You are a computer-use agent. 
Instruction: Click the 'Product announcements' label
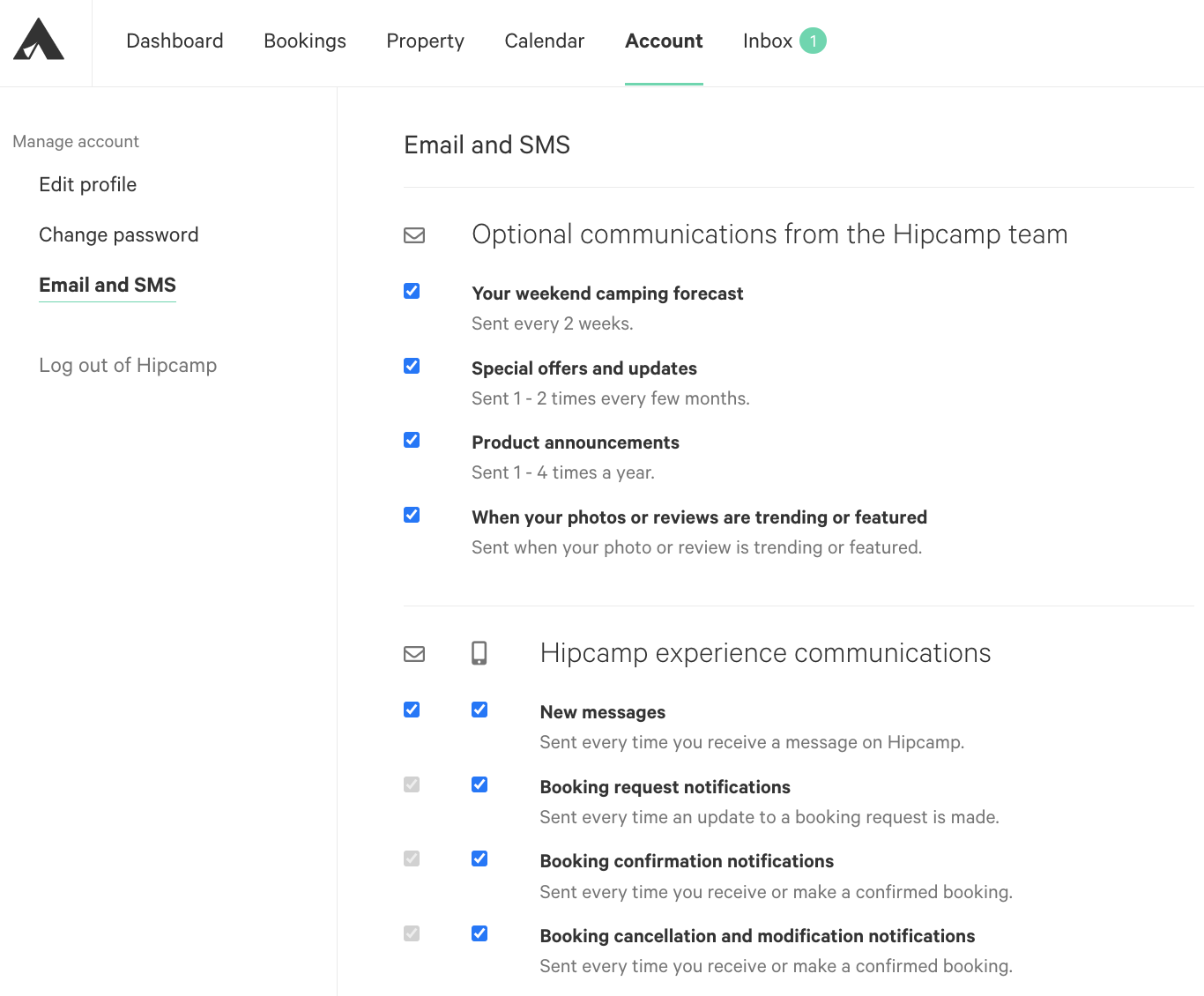576,442
